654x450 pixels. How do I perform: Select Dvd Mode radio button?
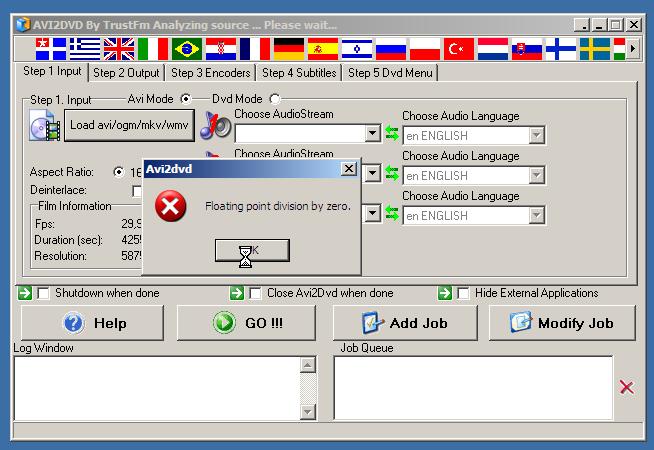[x=274, y=99]
